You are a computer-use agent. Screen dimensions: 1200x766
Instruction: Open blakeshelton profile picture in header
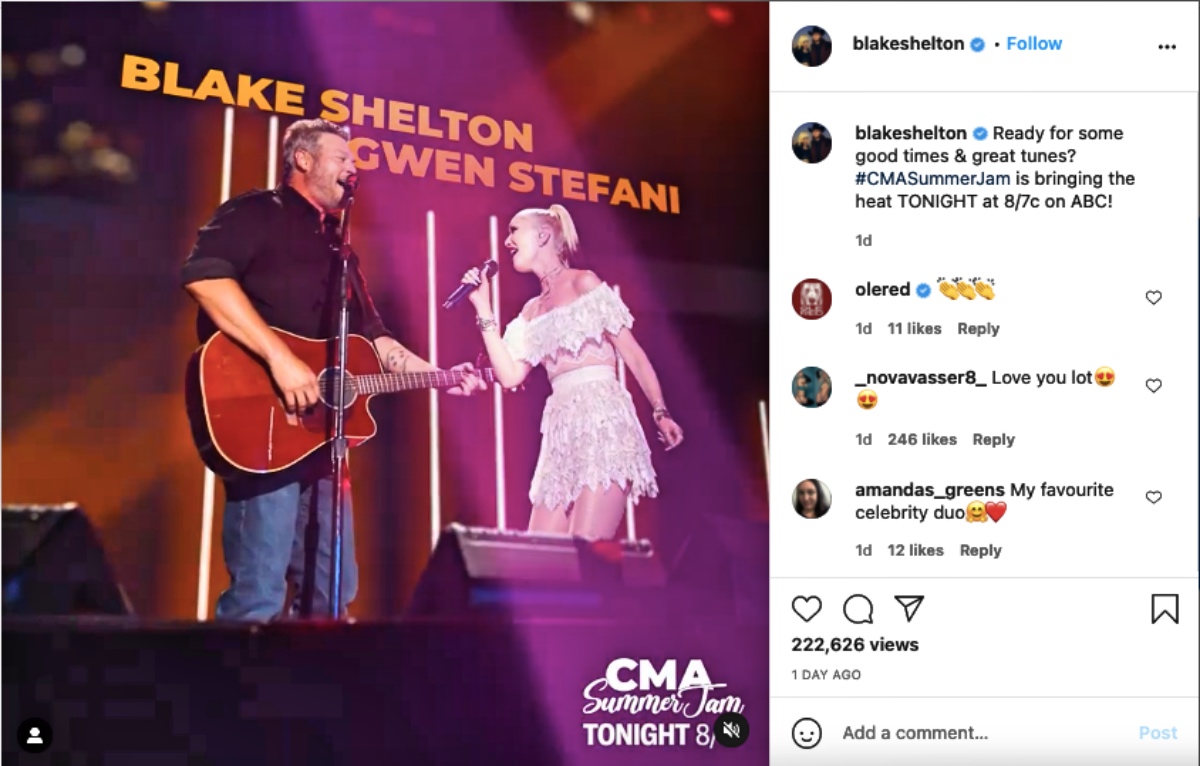(x=812, y=46)
